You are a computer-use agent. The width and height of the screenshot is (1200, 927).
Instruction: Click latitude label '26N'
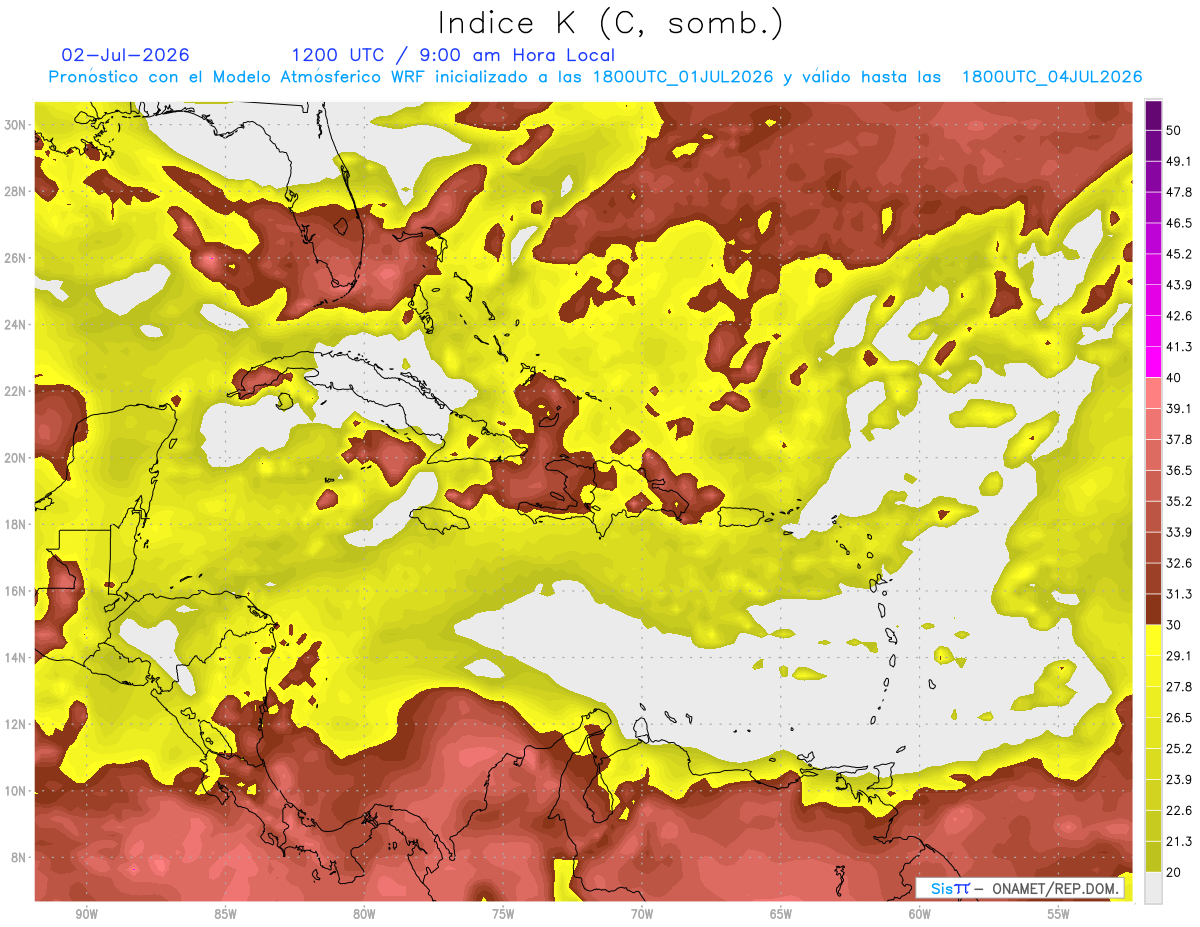coord(16,258)
